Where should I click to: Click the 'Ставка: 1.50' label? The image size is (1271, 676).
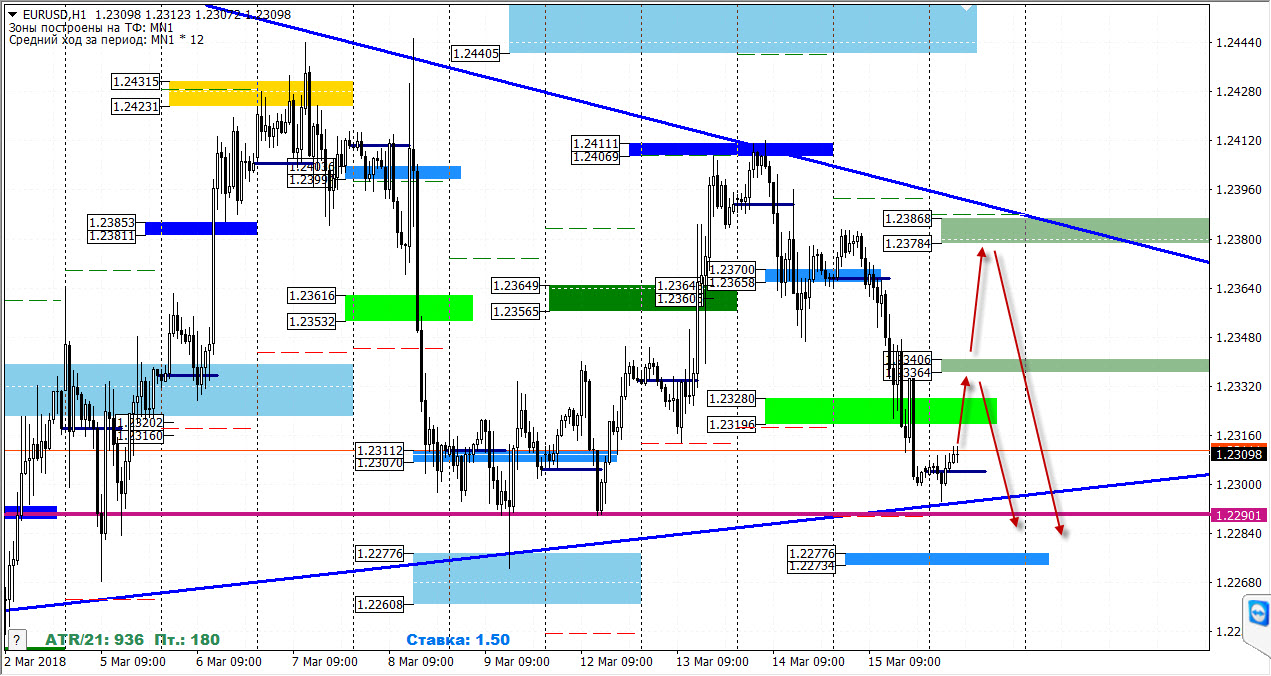458,640
